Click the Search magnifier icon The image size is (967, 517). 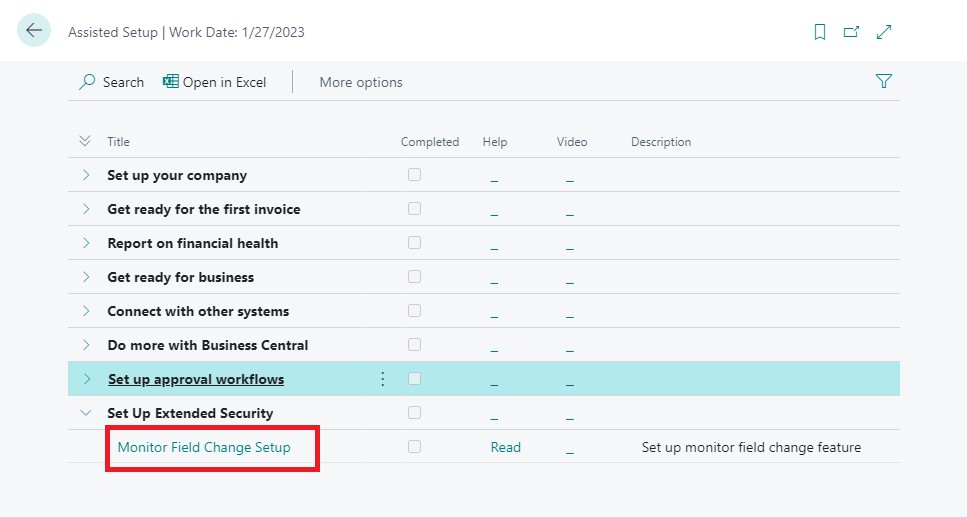point(88,82)
